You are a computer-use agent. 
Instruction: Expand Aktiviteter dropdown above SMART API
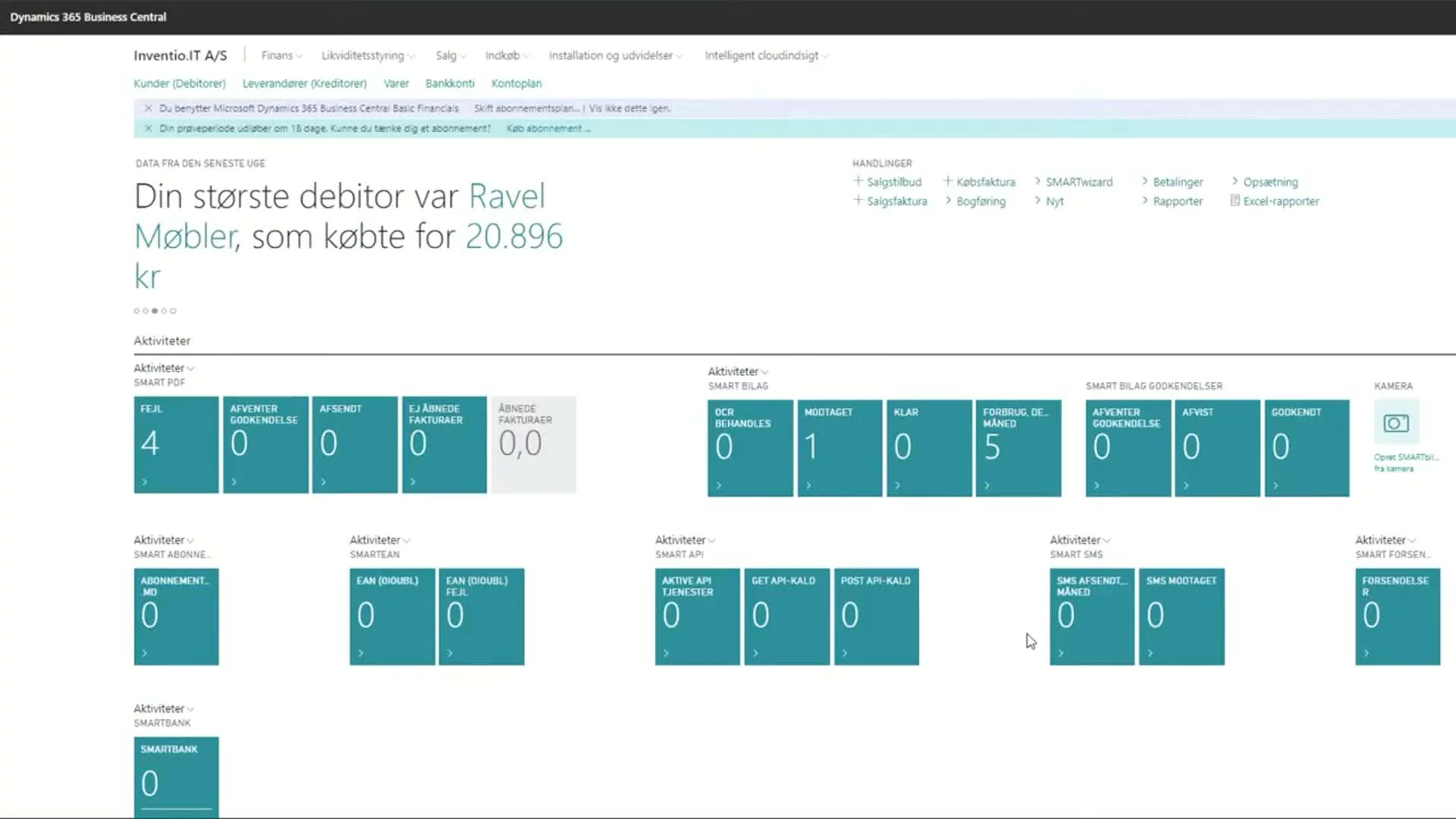[686, 540]
